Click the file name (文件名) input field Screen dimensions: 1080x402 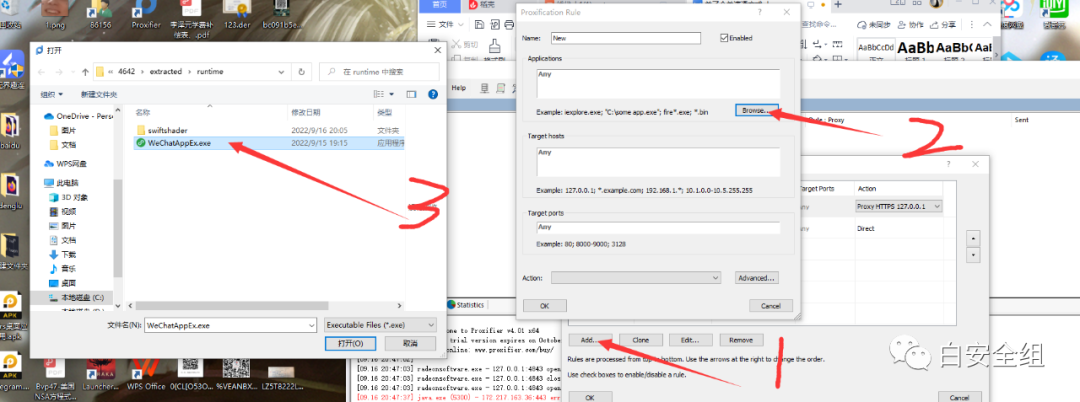(225, 324)
